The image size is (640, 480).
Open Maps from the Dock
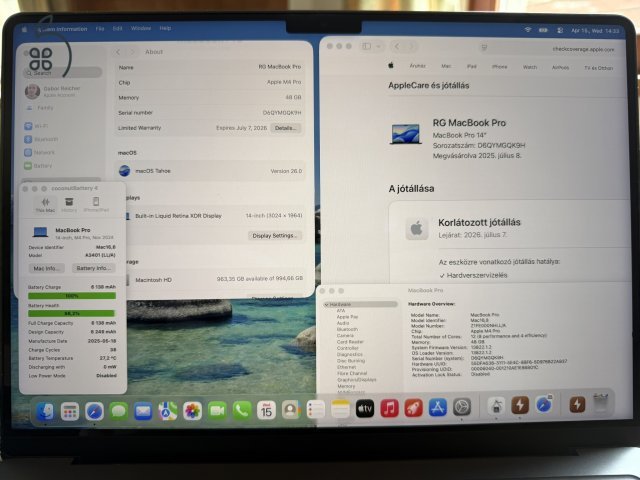168,411
